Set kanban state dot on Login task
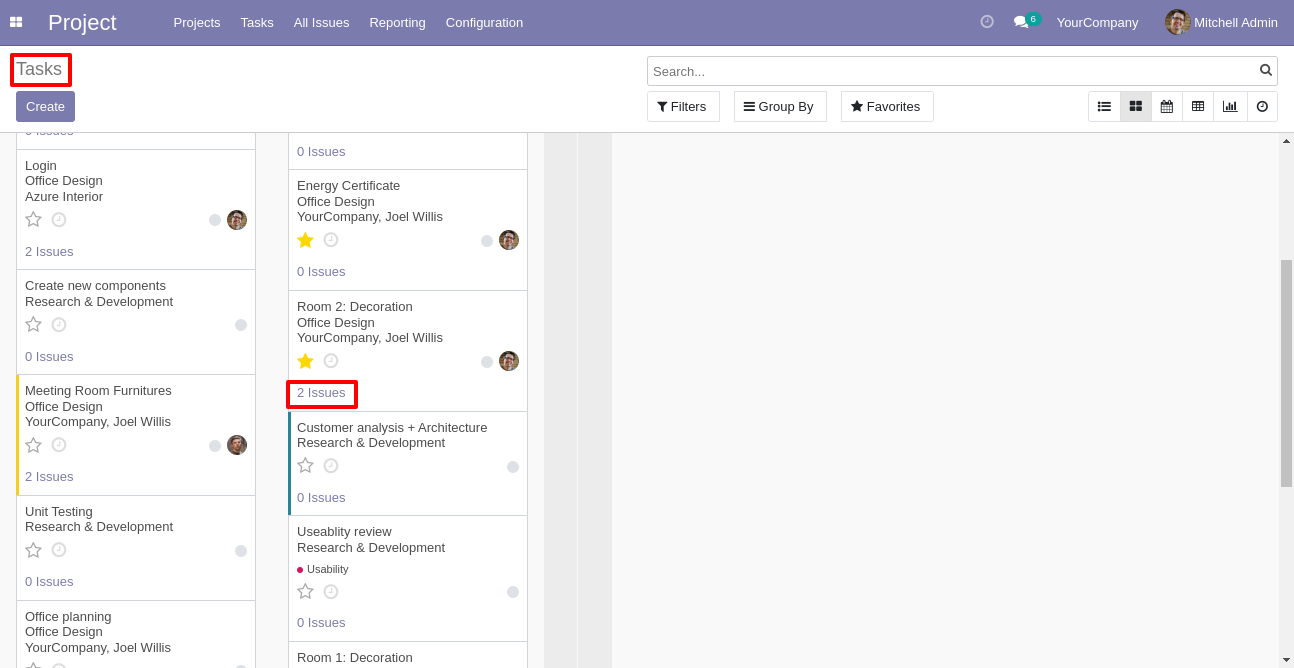This screenshot has height=668, width=1294. 215,220
